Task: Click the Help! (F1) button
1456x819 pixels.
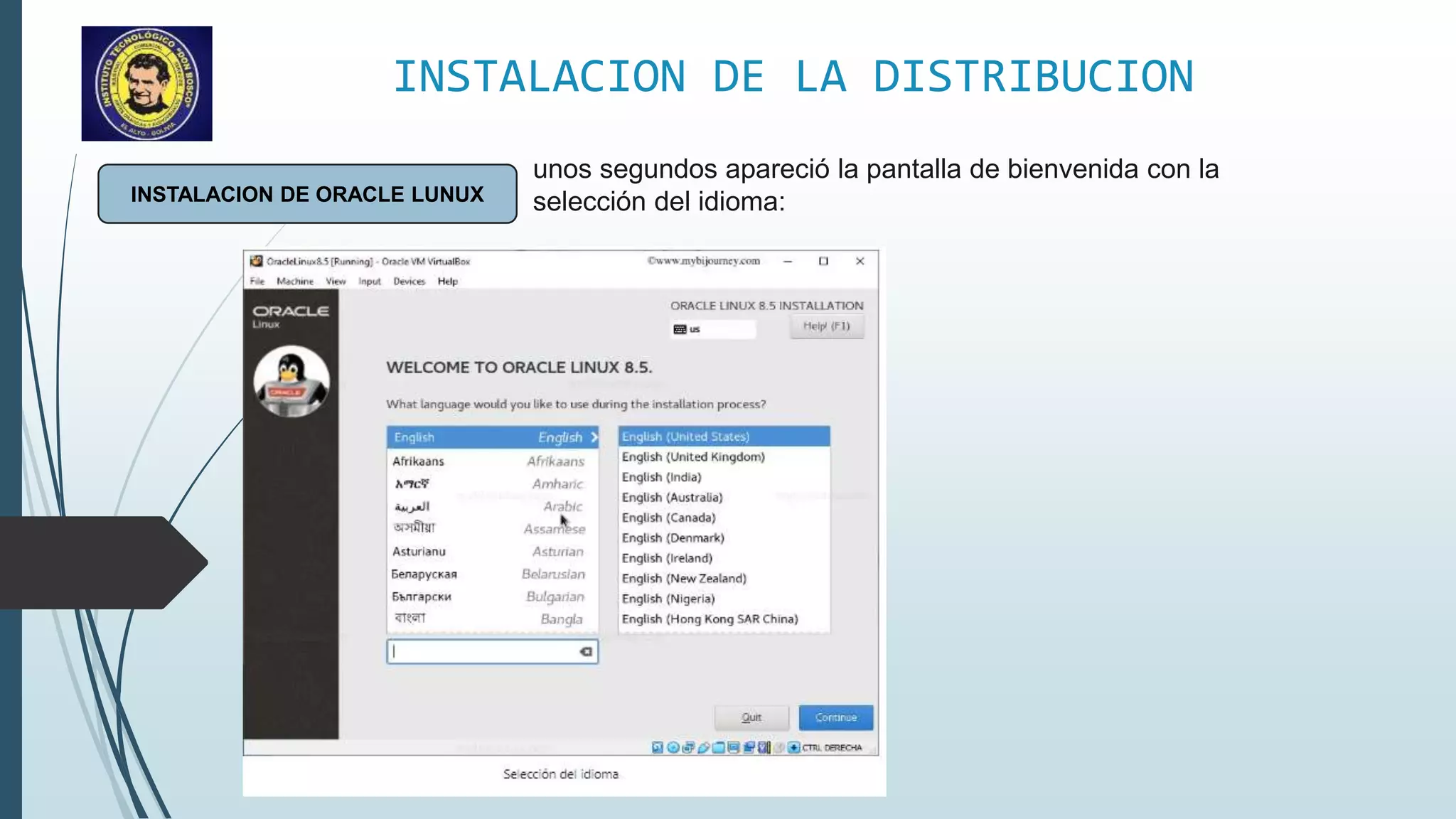Action: click(x=826, y=326)
